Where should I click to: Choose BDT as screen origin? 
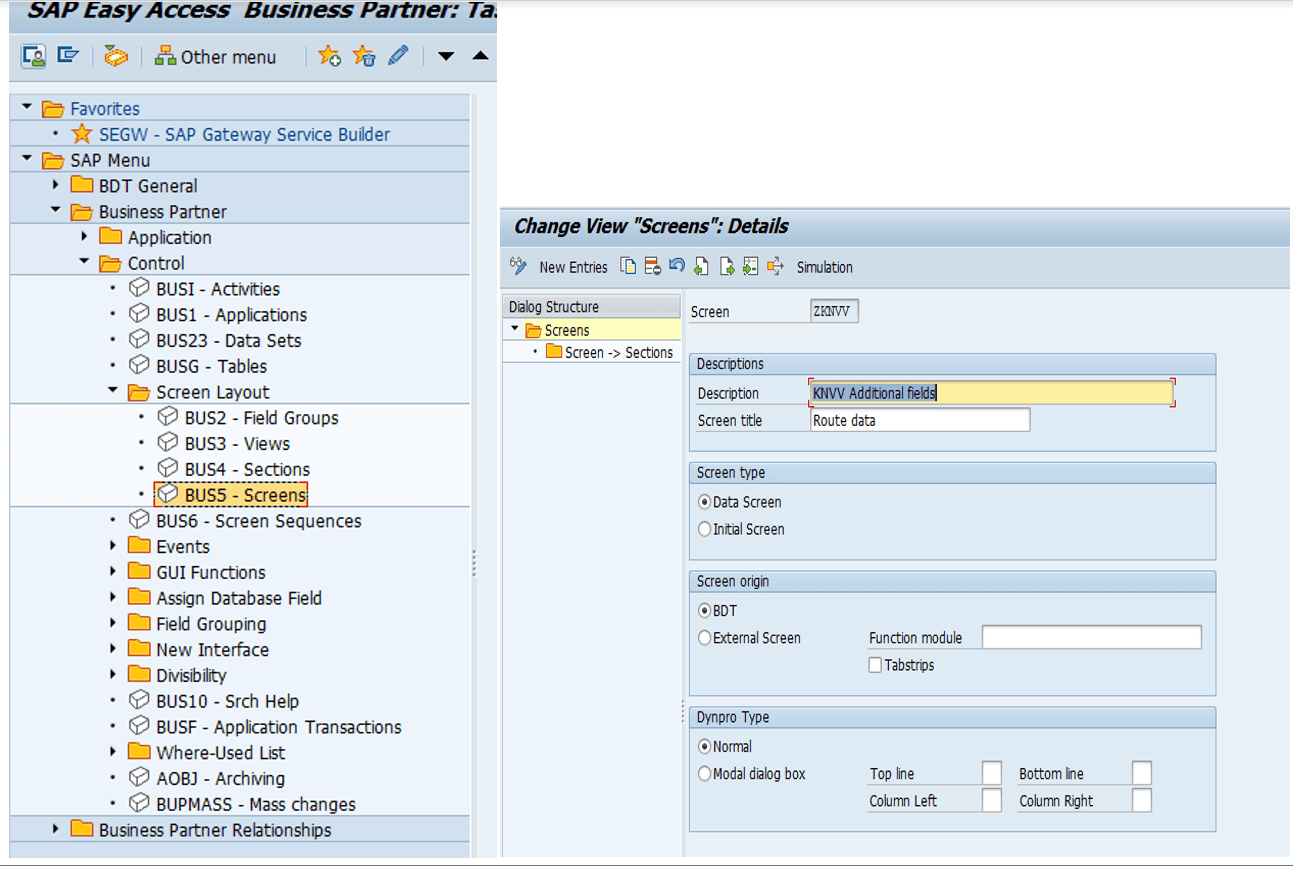[705, 610]
